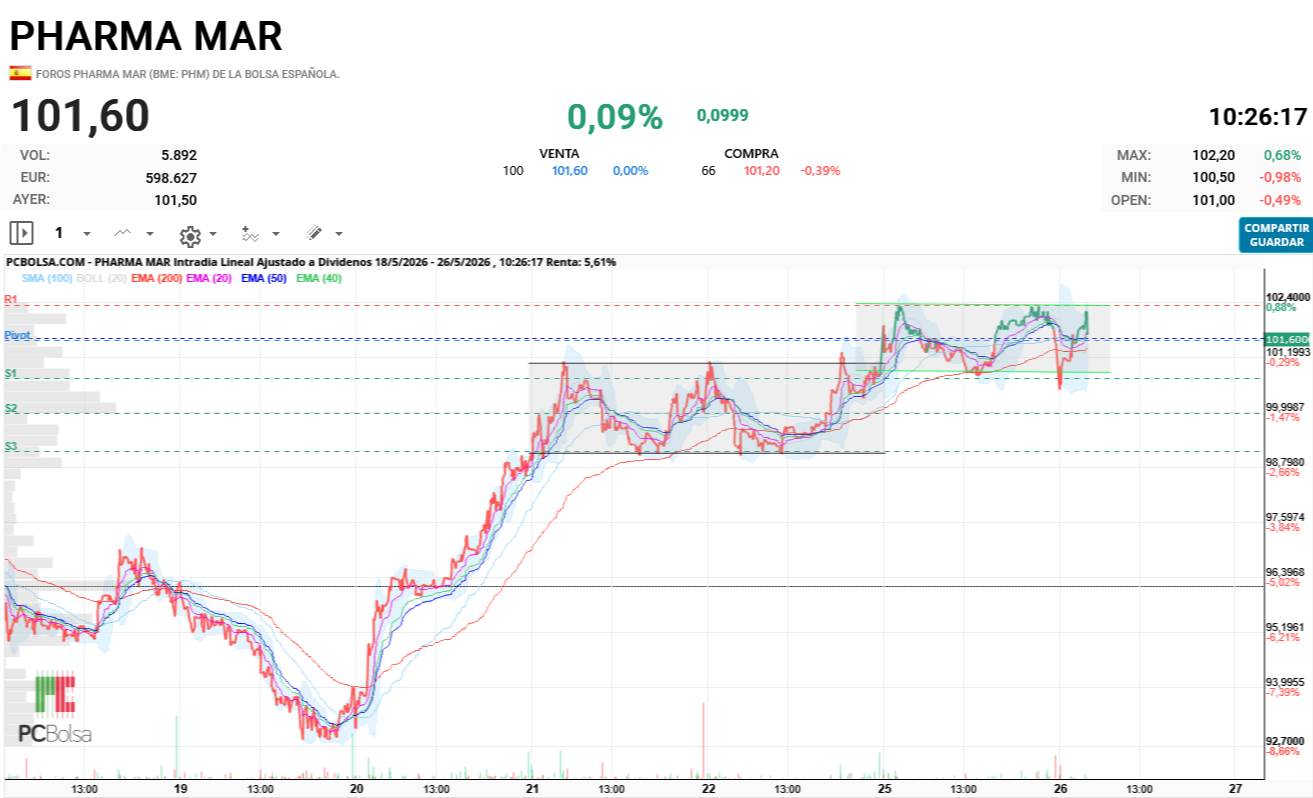Toggle the side panel icon in chart toolbar

pos(22,233)
